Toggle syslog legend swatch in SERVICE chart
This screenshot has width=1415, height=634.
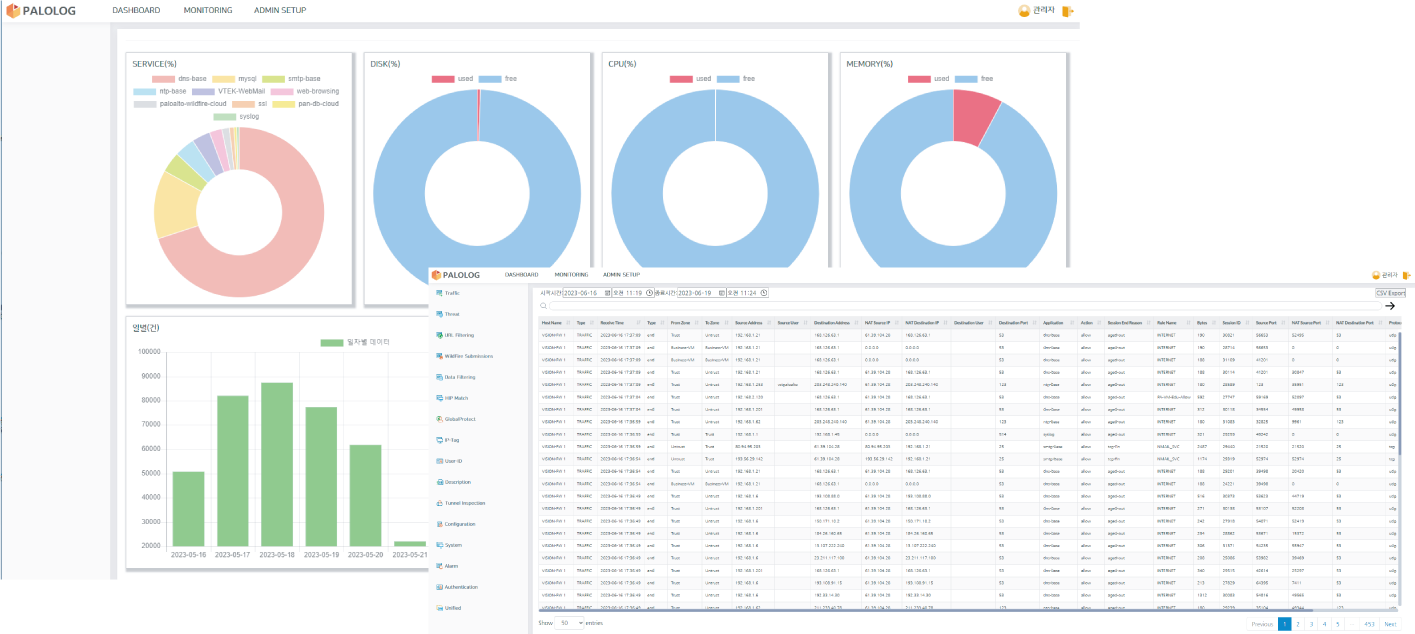[x=223, y=116]
